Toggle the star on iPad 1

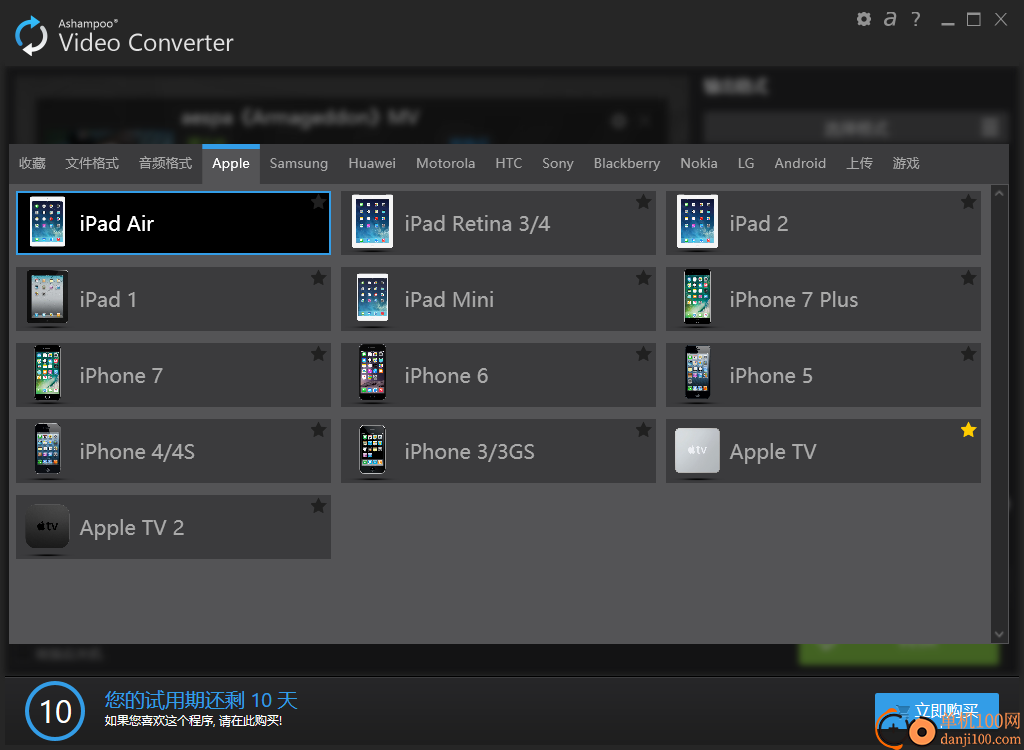click(318, 278)
